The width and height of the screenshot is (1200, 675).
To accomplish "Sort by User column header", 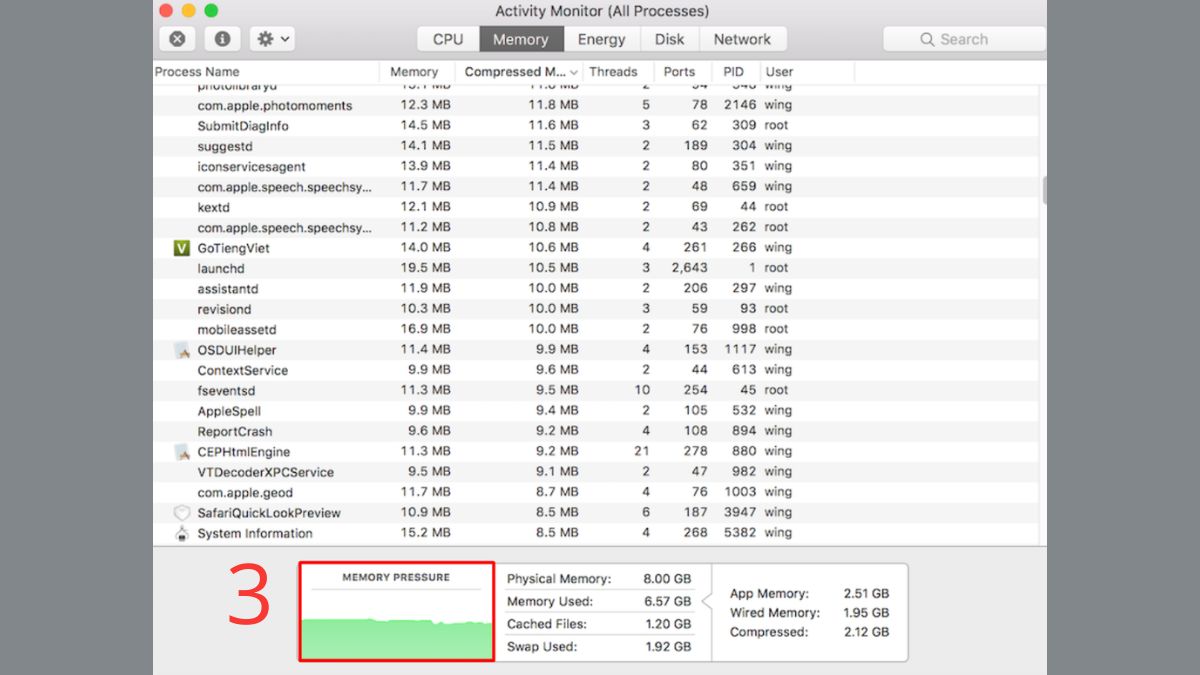I will (779, 72).
